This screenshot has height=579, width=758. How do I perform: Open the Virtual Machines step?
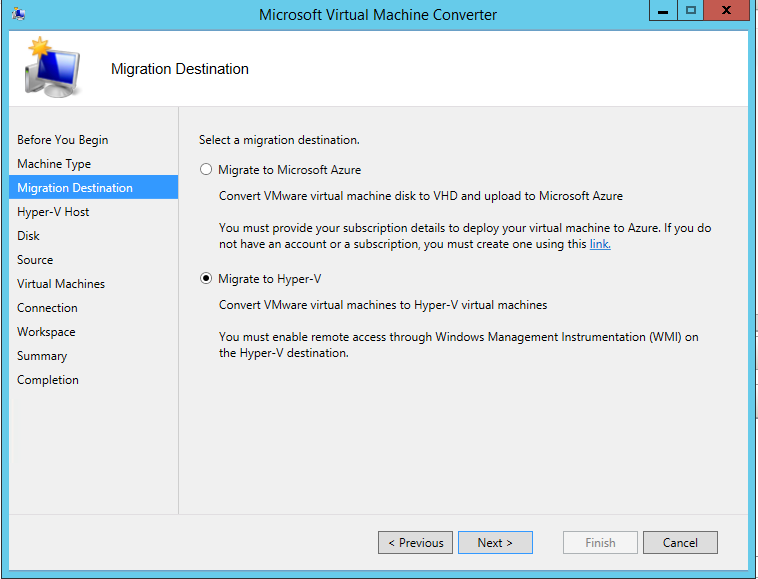click(61, 284)
